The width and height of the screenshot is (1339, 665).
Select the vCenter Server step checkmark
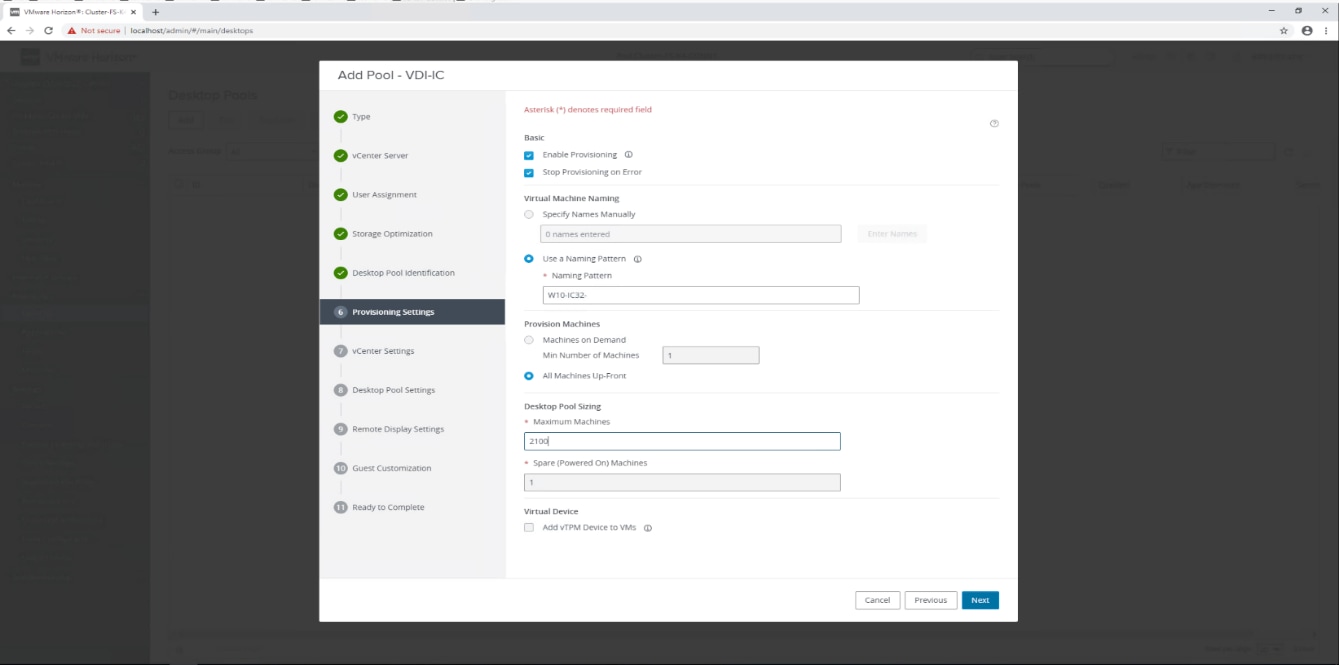point(341,156)
